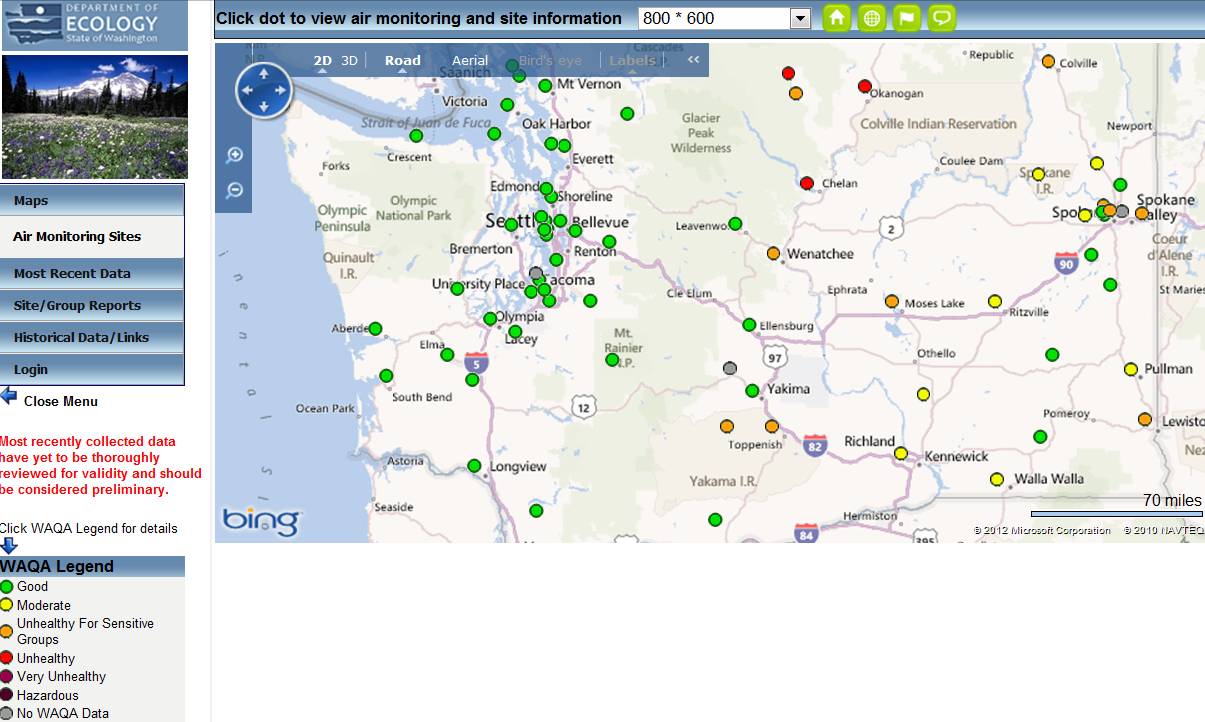Switch map to 2D mode
This screenshot has height=722, width=1205.
(323, 61)
